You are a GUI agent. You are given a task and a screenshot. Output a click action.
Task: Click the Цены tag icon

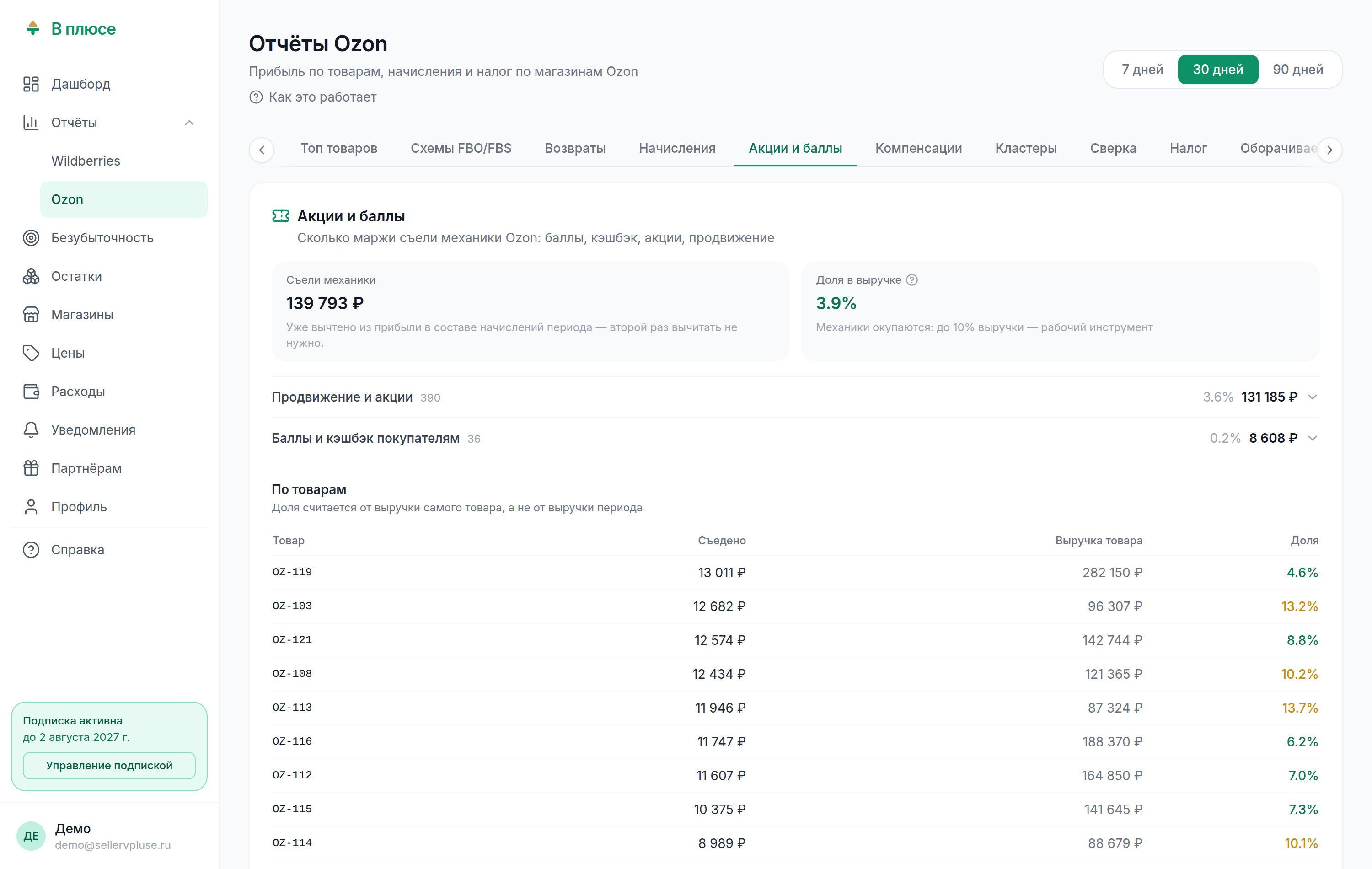[31, 353]
